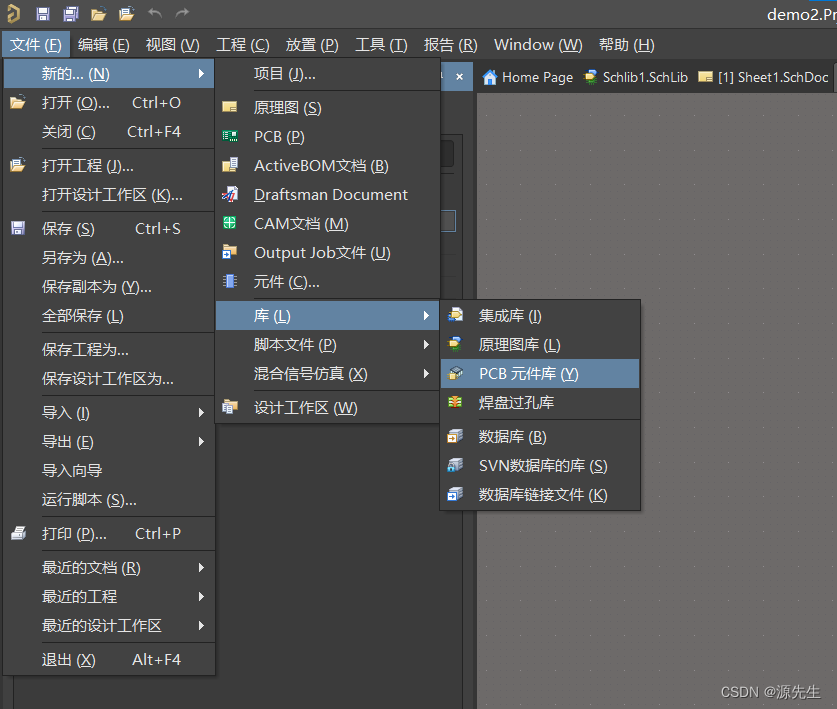Click the PCB board icon beside PCB (P)
837x709 pixels.
point(230,136)
